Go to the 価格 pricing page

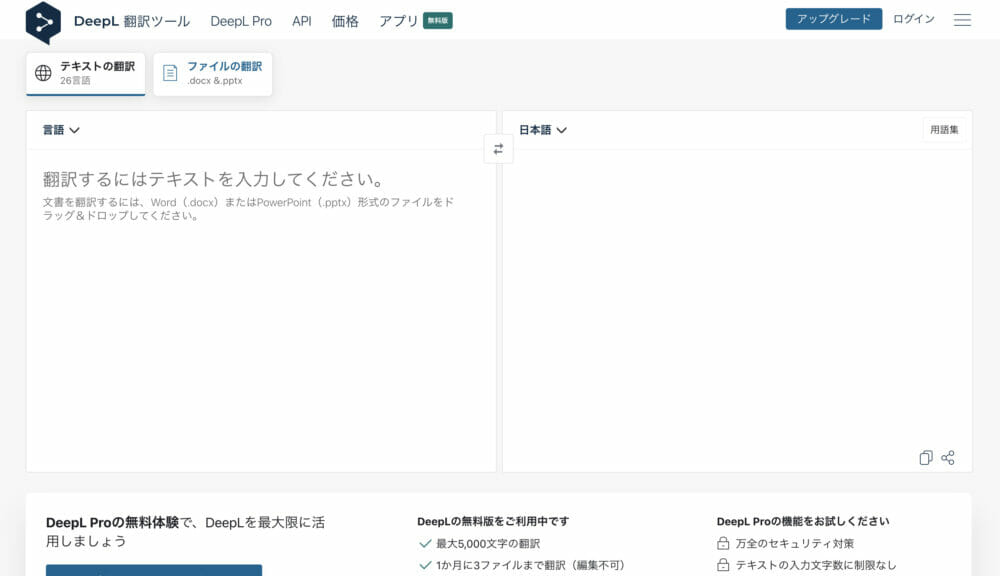tap(345, 21)
